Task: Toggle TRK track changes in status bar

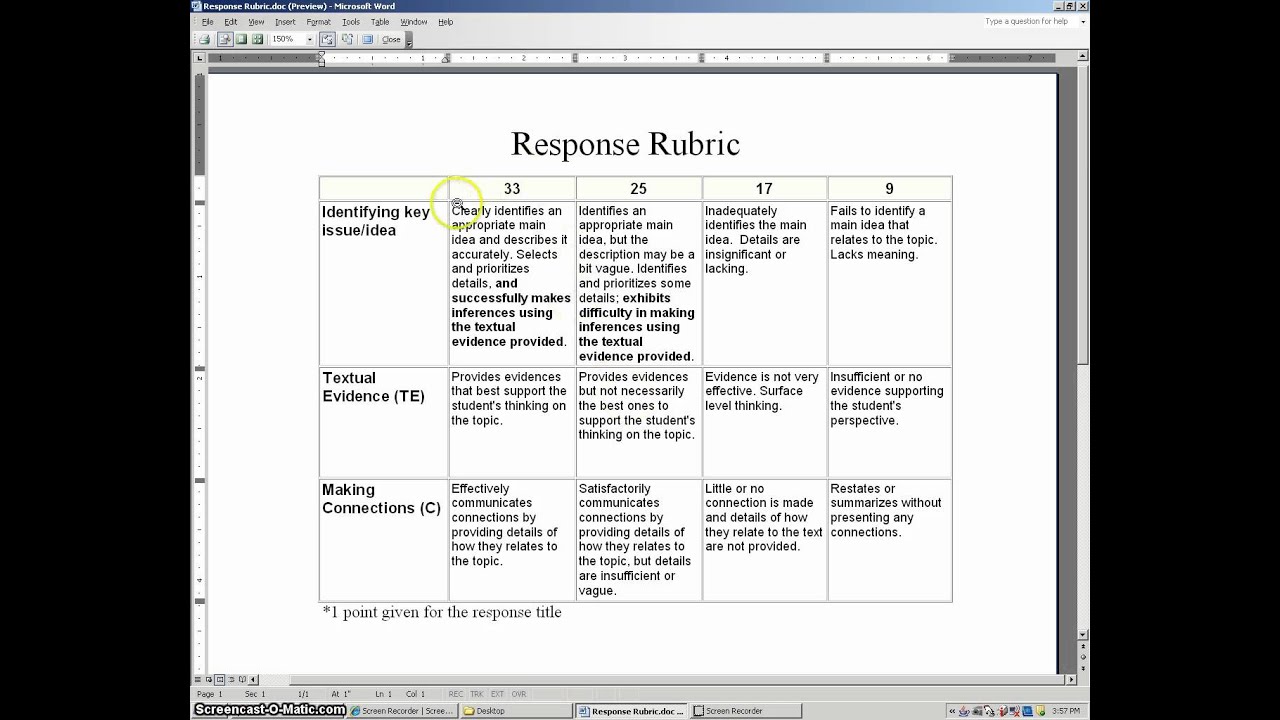Action: pyautogui.click(x=477, y=694)
